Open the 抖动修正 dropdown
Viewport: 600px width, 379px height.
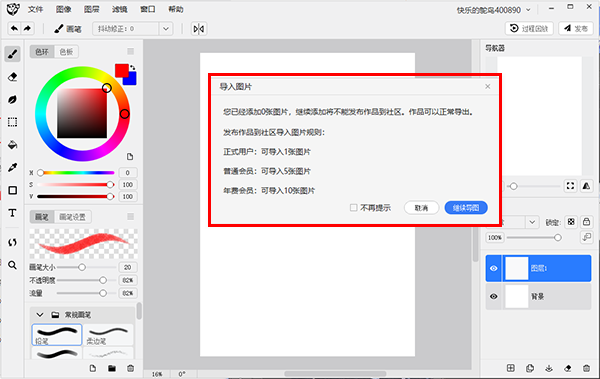pos(166,29)
